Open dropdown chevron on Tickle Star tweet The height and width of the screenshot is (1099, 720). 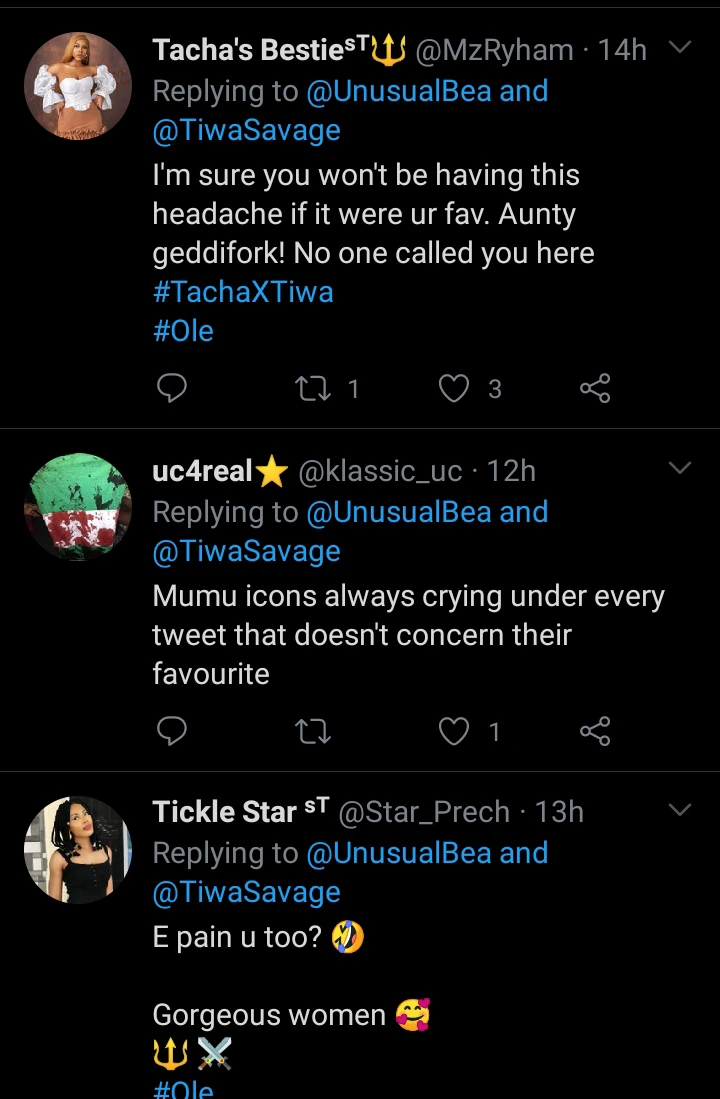click(x=679, y=809)
